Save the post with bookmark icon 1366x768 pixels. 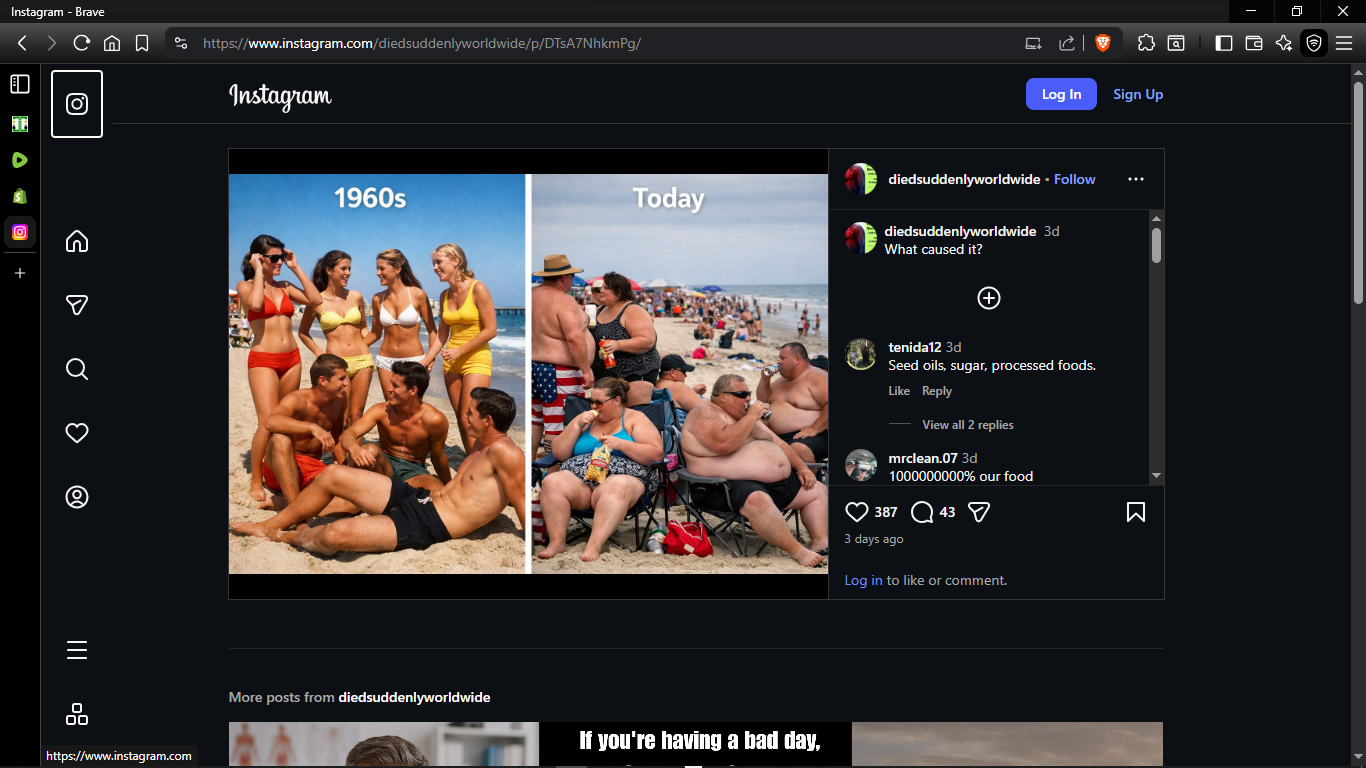tap(1135, 512)
